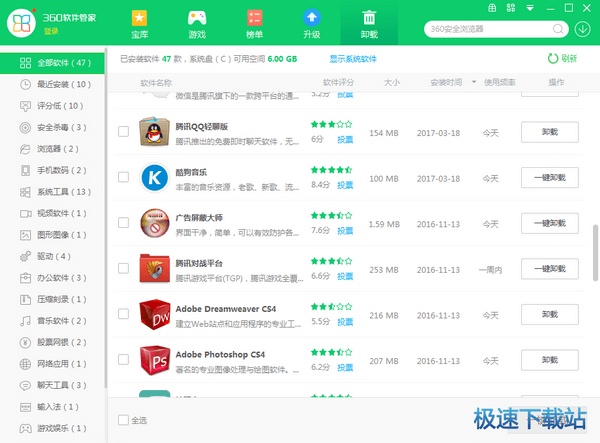The height and width of the screenshot is (443, 600).
Task: Select 评分低 (10) category
Action: [52, 106]
